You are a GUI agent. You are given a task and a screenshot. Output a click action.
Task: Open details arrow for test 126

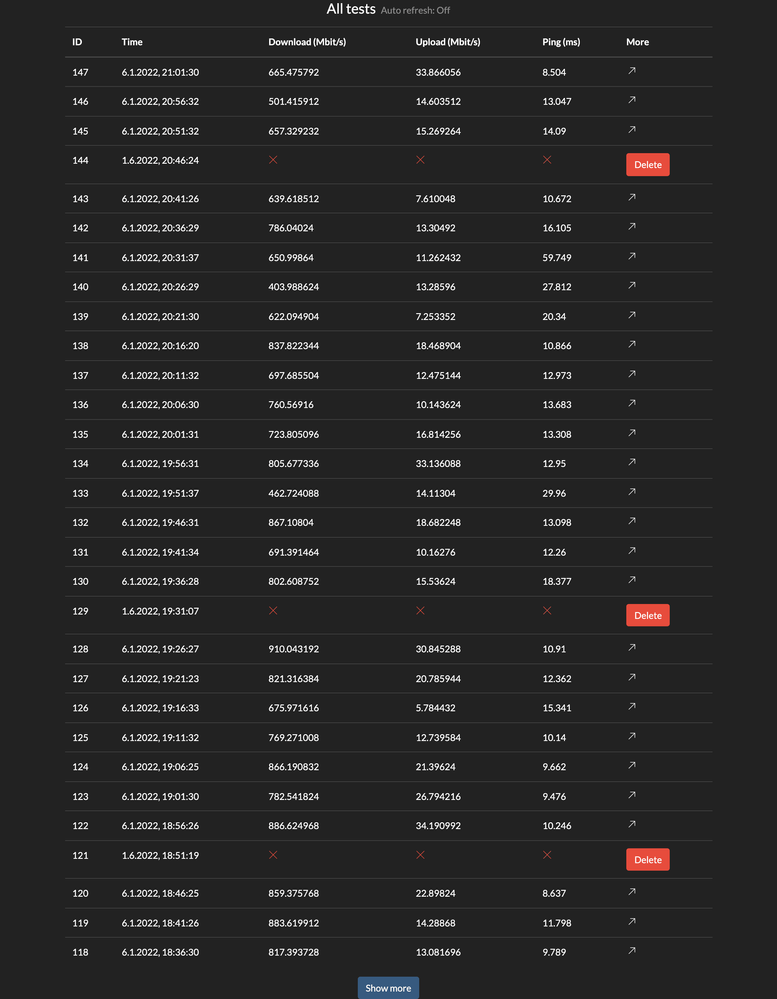point(632,706)
